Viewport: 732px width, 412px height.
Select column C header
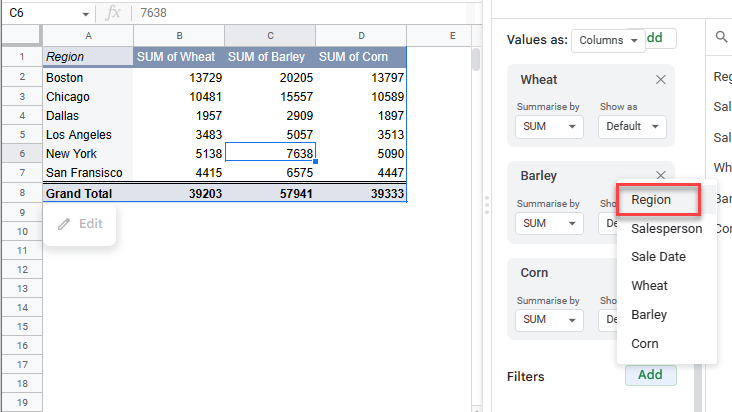pos(269,36)
